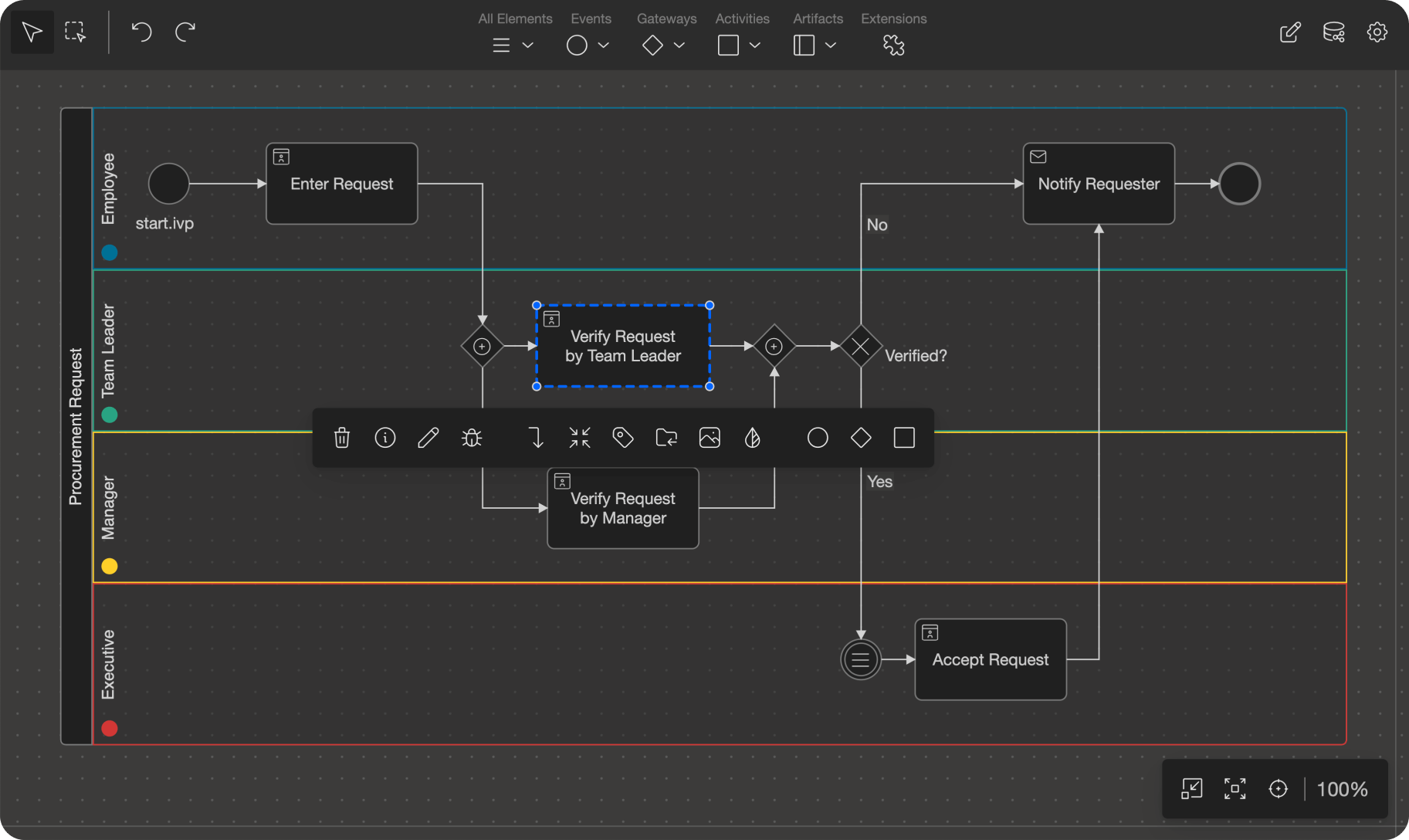Screen dimensions: 1409x840
Task: Fit diagram to screen icon
Action: tap(1235, 788)
